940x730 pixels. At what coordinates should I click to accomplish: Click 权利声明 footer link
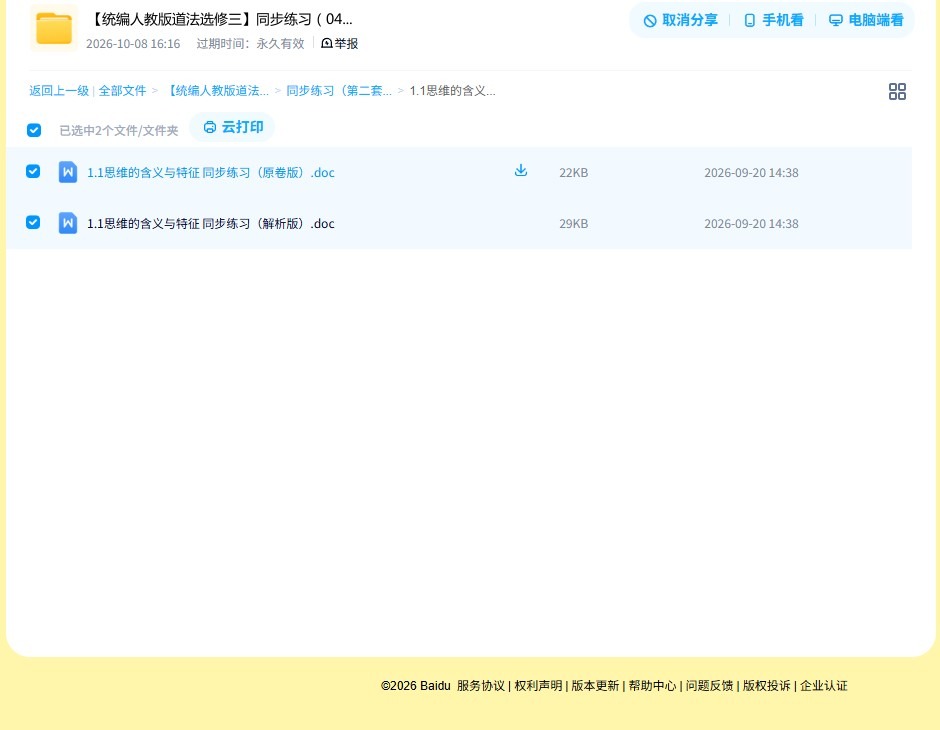538,686
